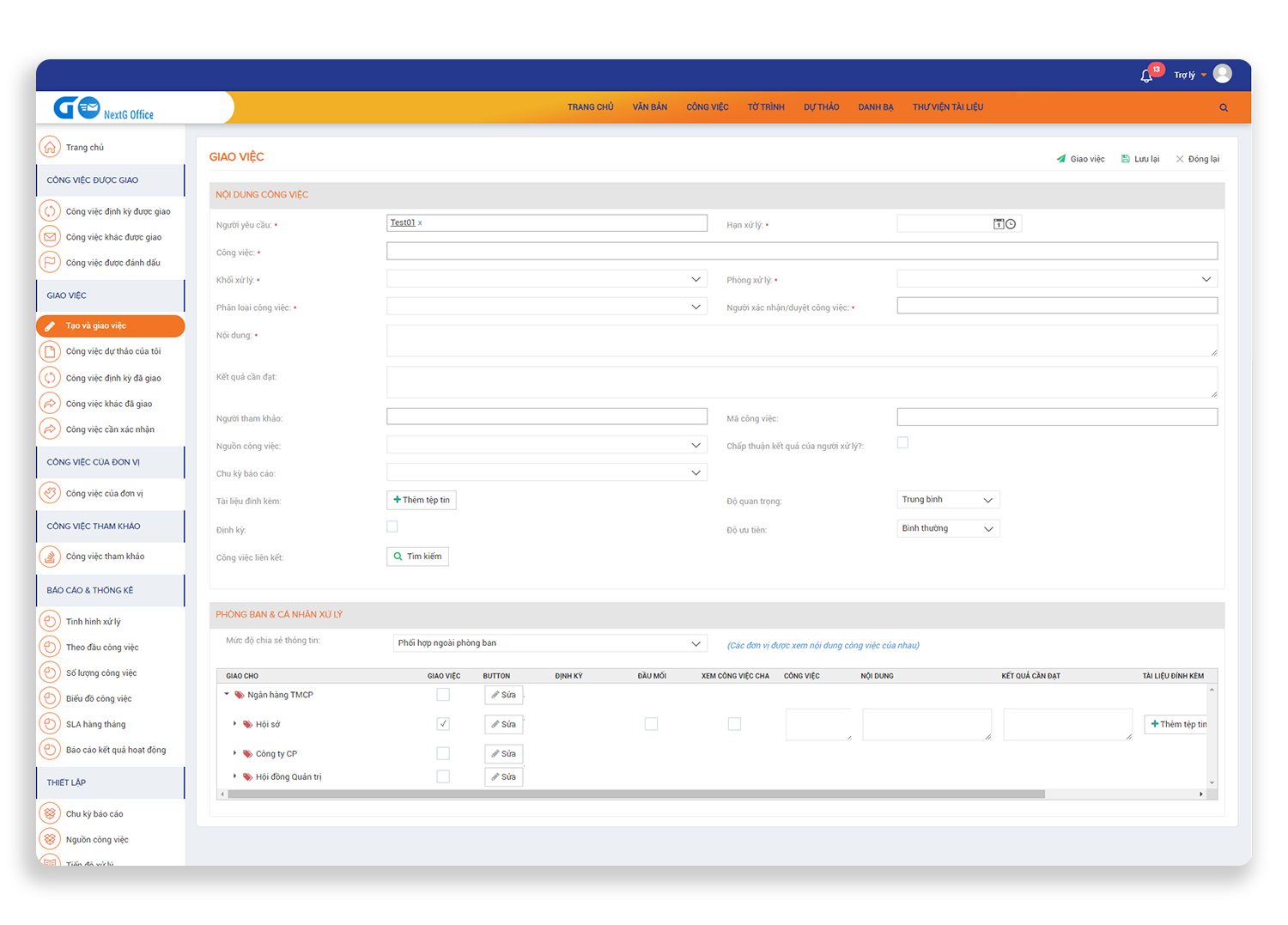Remove Test01 from Người yêu cầu
The height and width of the screenshot is (925, 1288).
tap(420, 223)
